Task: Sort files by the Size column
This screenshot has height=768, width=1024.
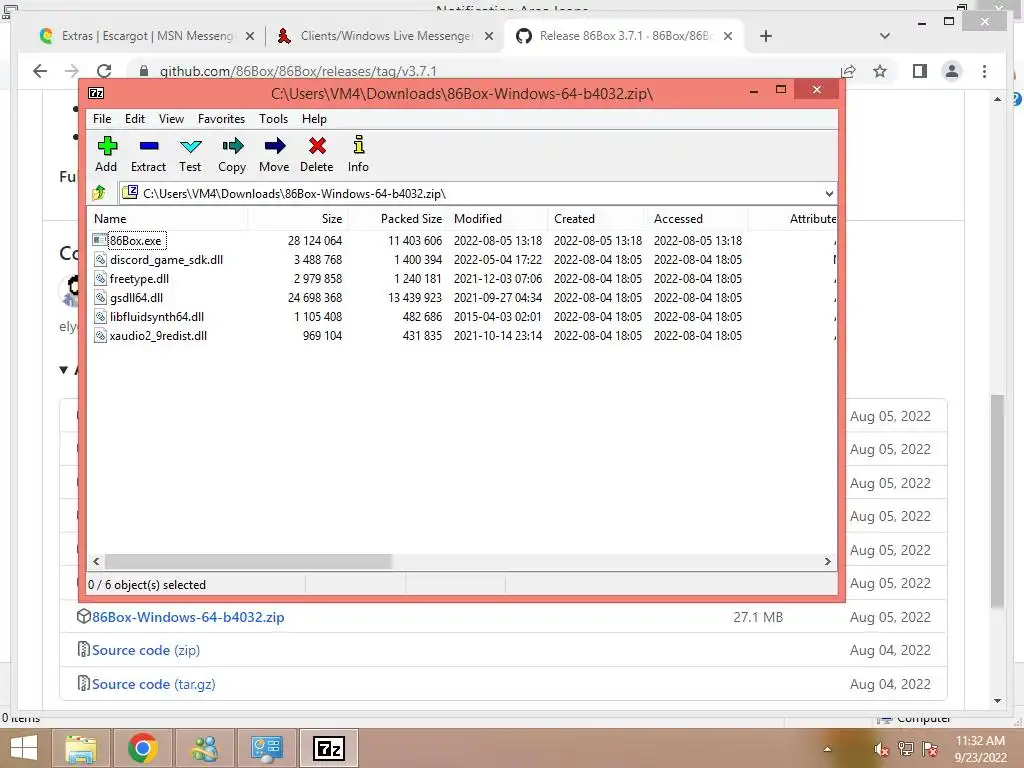Action: (x=297, y=219)
